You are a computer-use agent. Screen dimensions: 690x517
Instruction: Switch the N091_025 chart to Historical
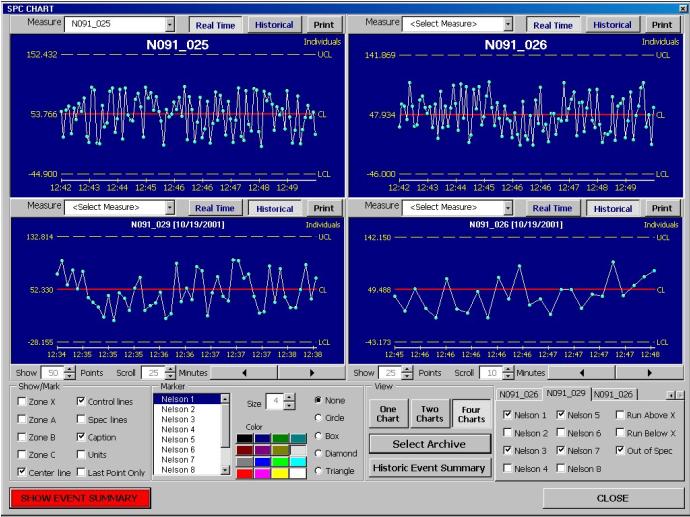click(x=274, y=25)
